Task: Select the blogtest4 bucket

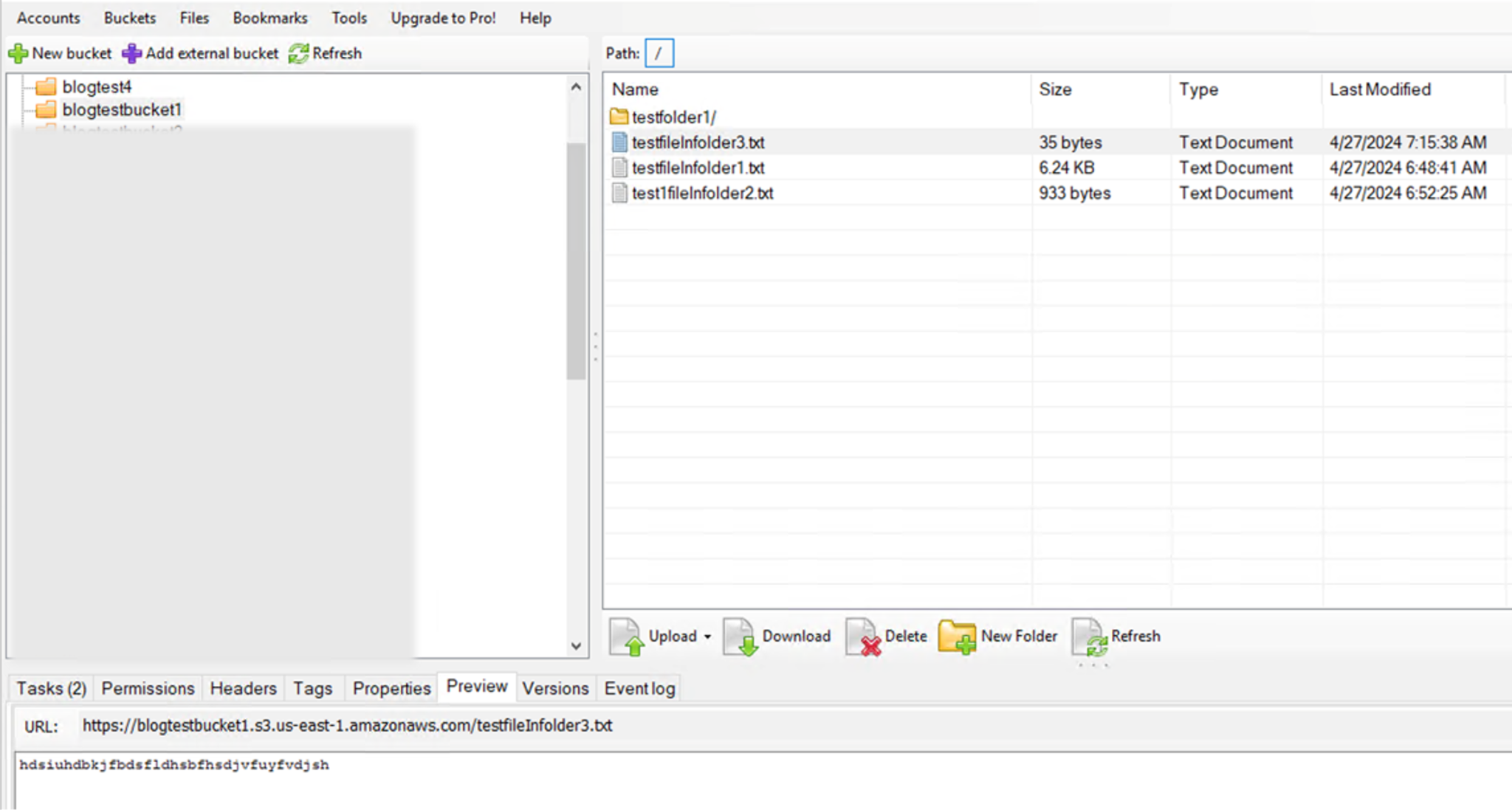Action: pyautogui.click(x=96, y=86)
